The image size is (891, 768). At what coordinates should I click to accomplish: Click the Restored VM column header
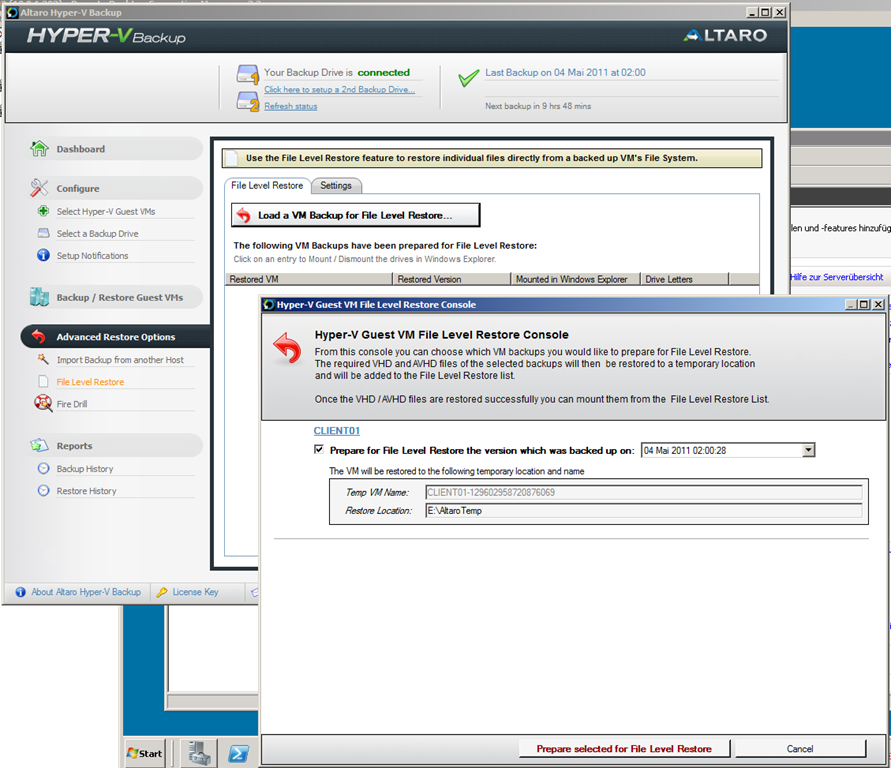[309, 279]
